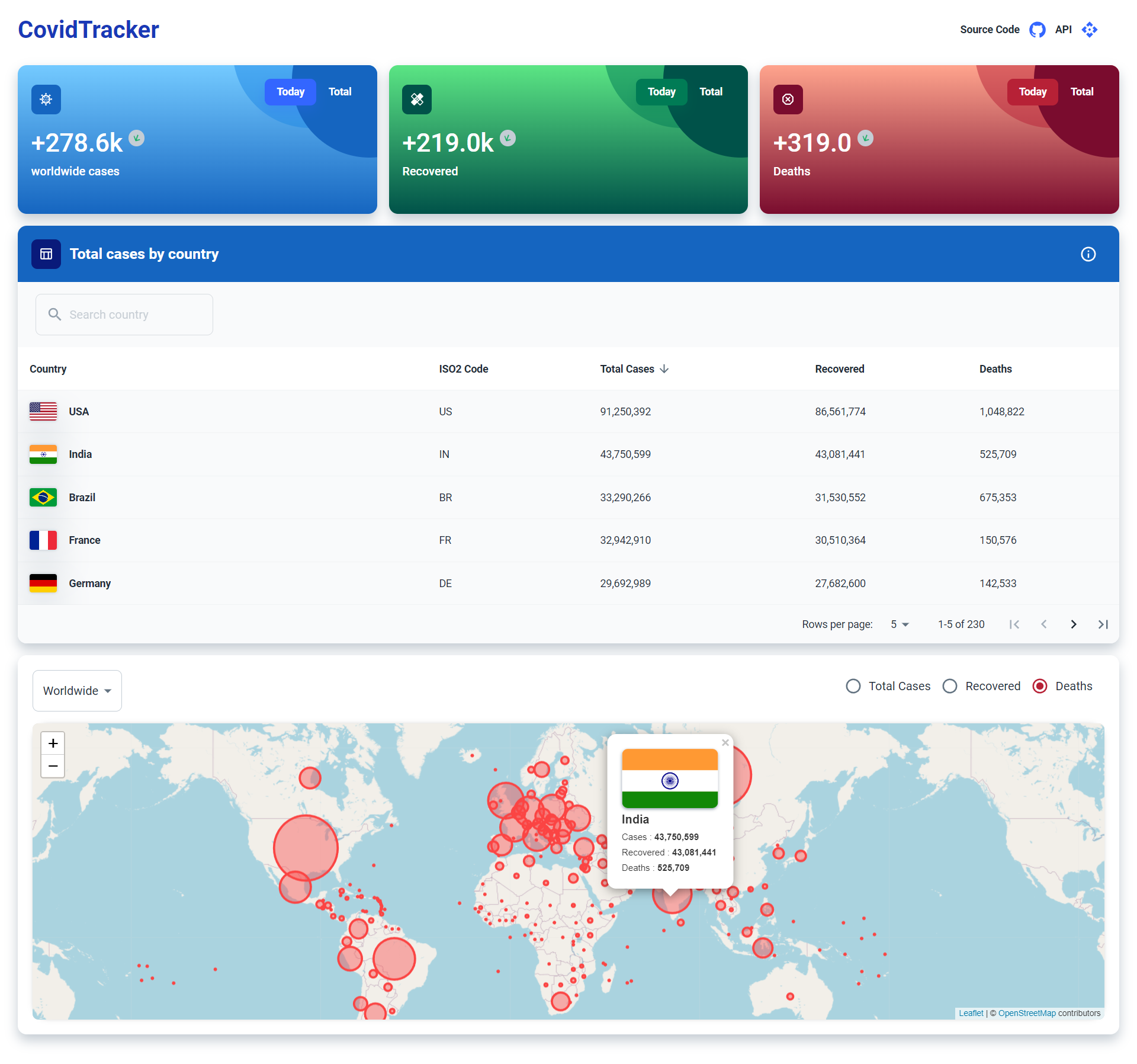Open the Worldwide region dropdown

[77, 691]
